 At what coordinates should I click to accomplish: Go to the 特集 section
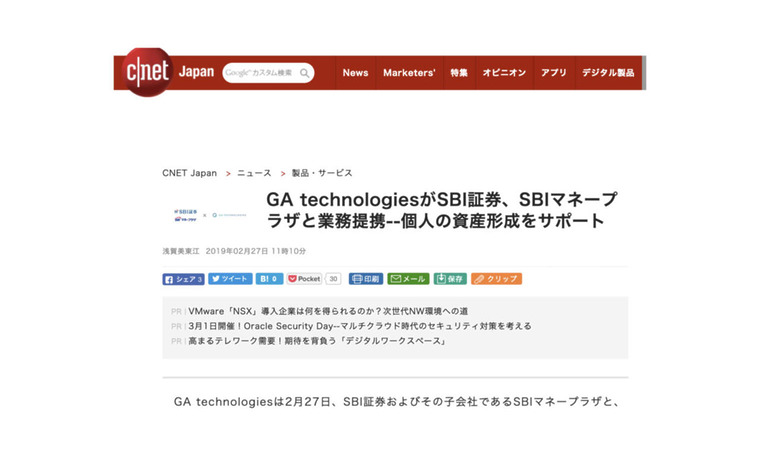coord(458,73)
